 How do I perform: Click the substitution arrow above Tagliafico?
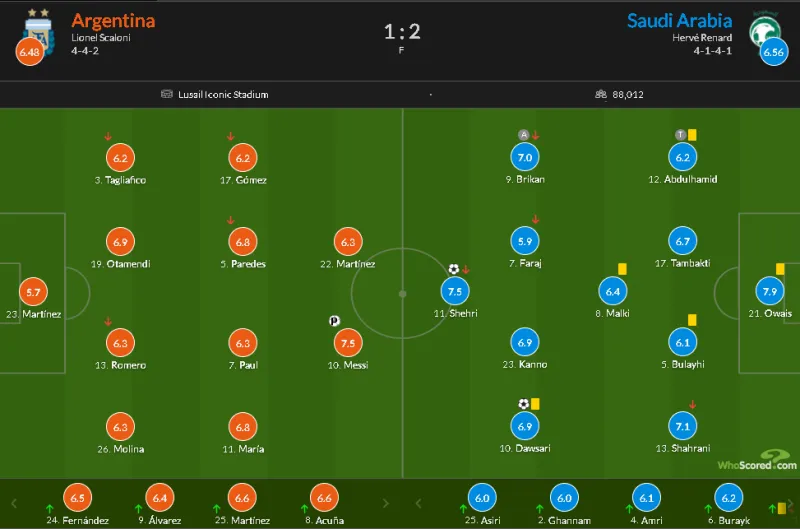(108, 136)
